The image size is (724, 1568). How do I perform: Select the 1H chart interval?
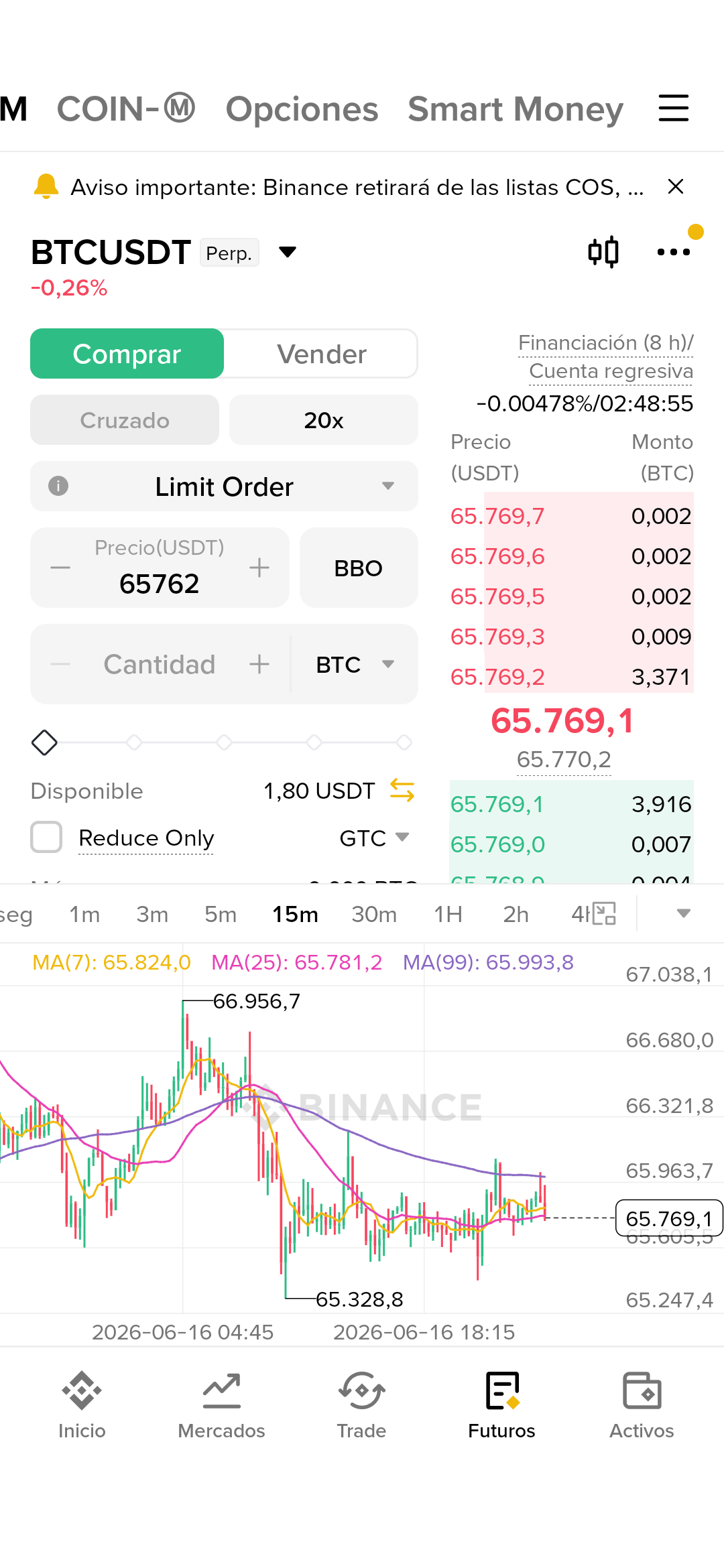pyautogui.click(x=448, y=914)
